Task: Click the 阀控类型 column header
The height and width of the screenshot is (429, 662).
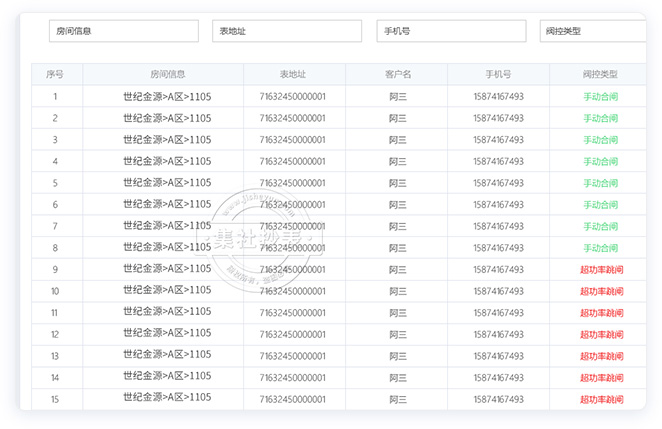Action: 600,74
